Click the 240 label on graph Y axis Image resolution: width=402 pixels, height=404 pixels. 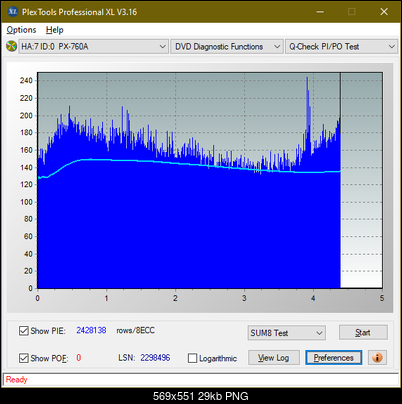(x=26, y=80)
